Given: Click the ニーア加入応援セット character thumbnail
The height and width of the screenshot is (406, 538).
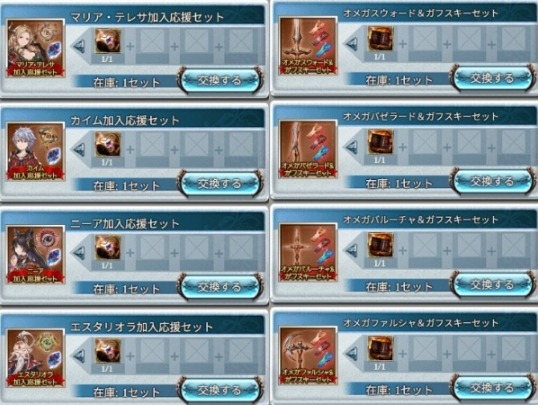Looking at the screenshot, I should (x=36, y=255).
